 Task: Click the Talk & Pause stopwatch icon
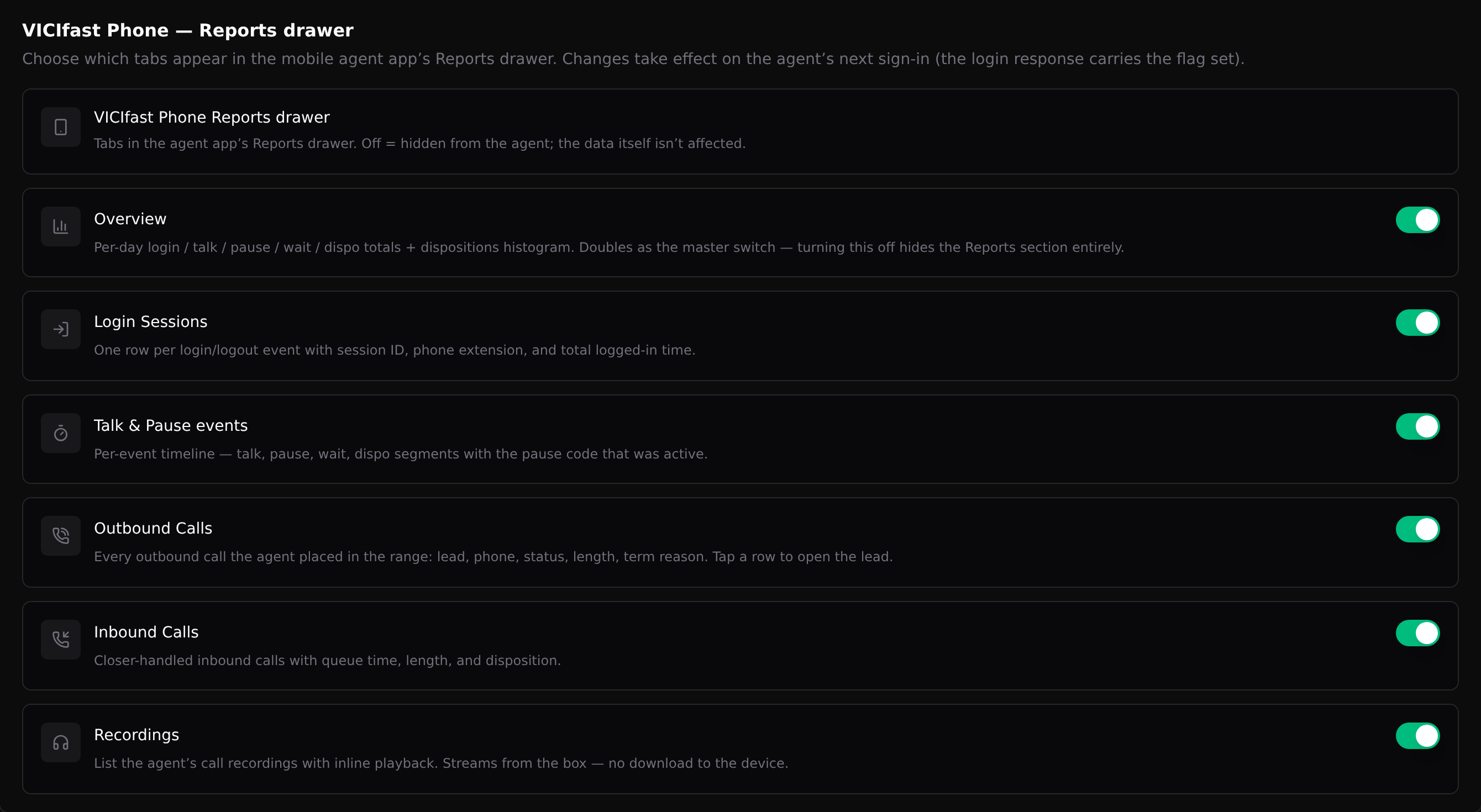(x=60, y=433)
